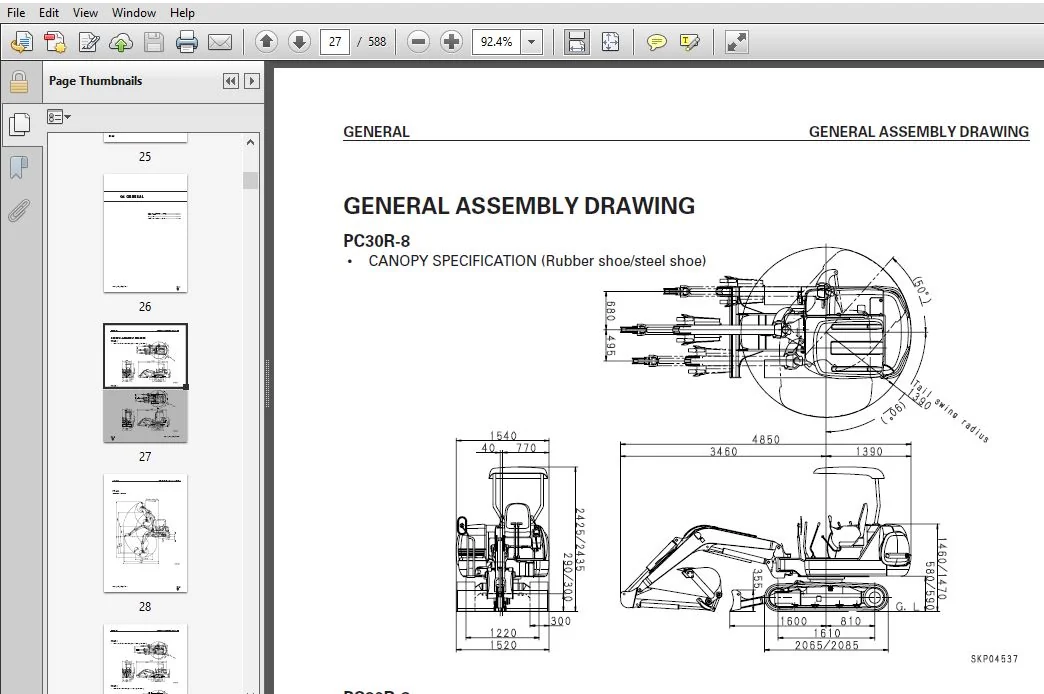Viewport: 1044px width, 694px height.
Task: Print the document with printer icon
Action: (186, 42)
